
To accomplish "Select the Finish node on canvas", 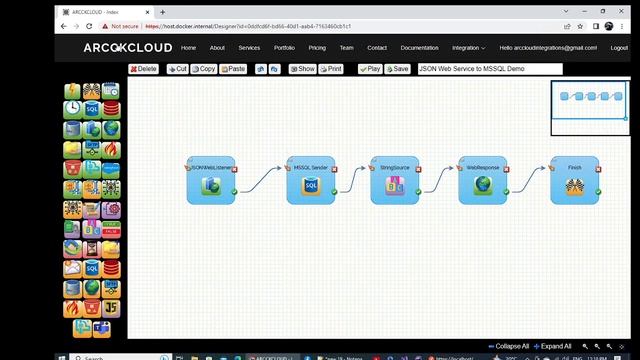I will coord(575,180).
